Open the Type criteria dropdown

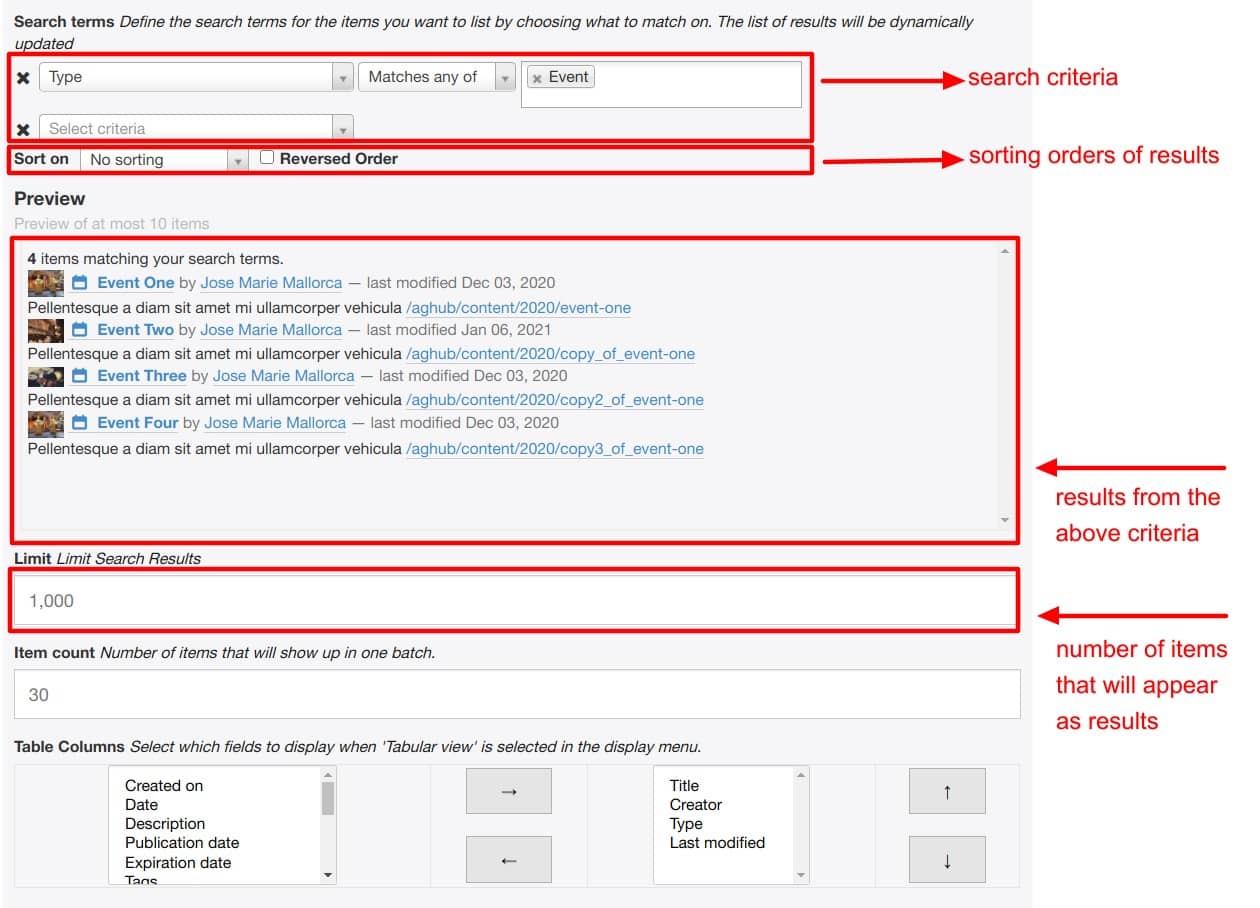[195, 77]
